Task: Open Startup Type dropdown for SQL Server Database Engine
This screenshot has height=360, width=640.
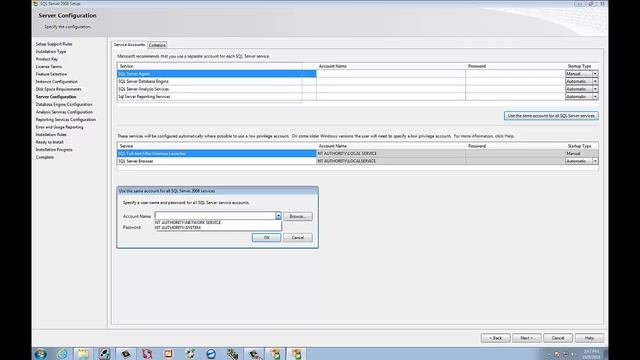Action: (595, 81)
